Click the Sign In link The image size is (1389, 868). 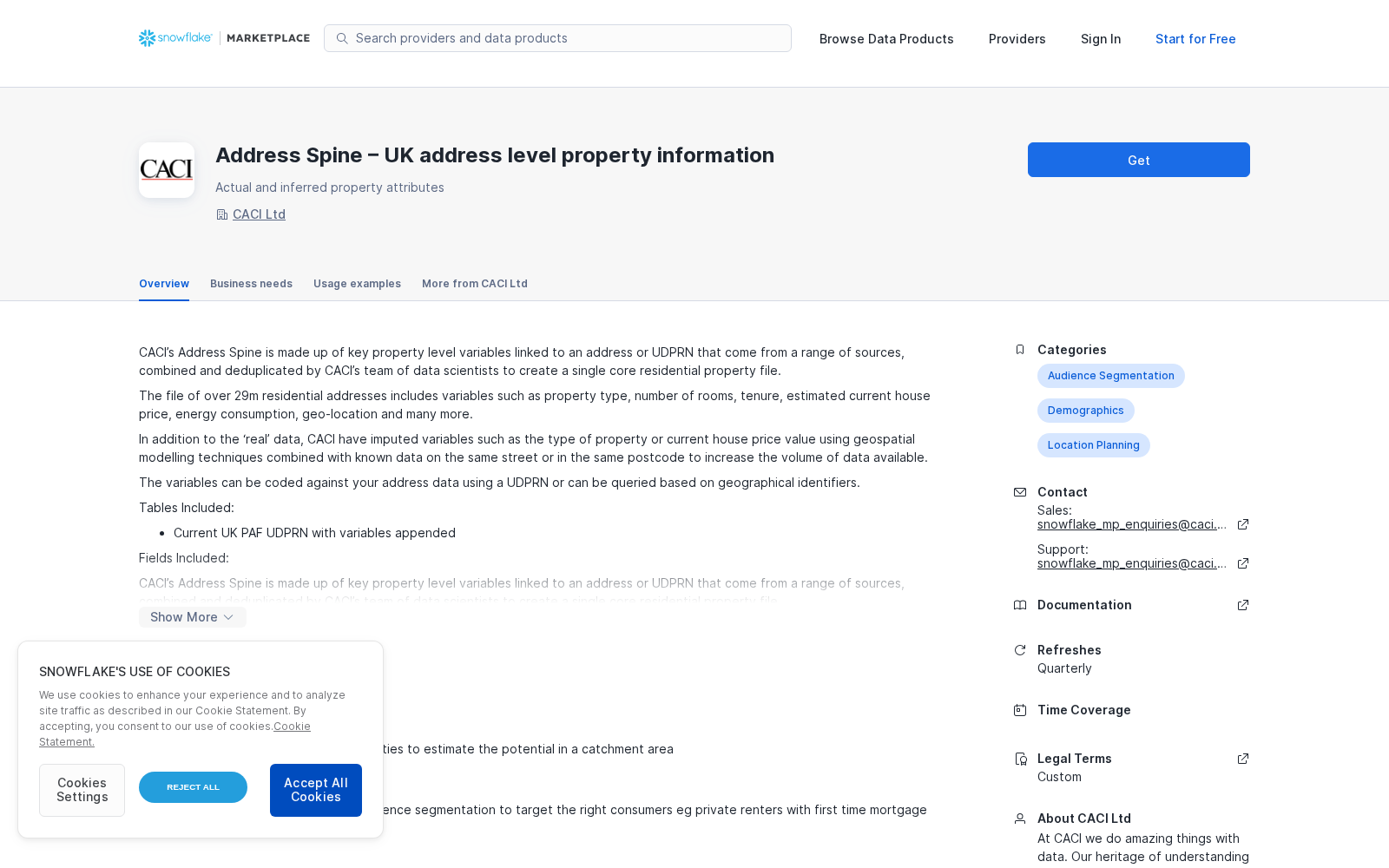click(1101, 39)
